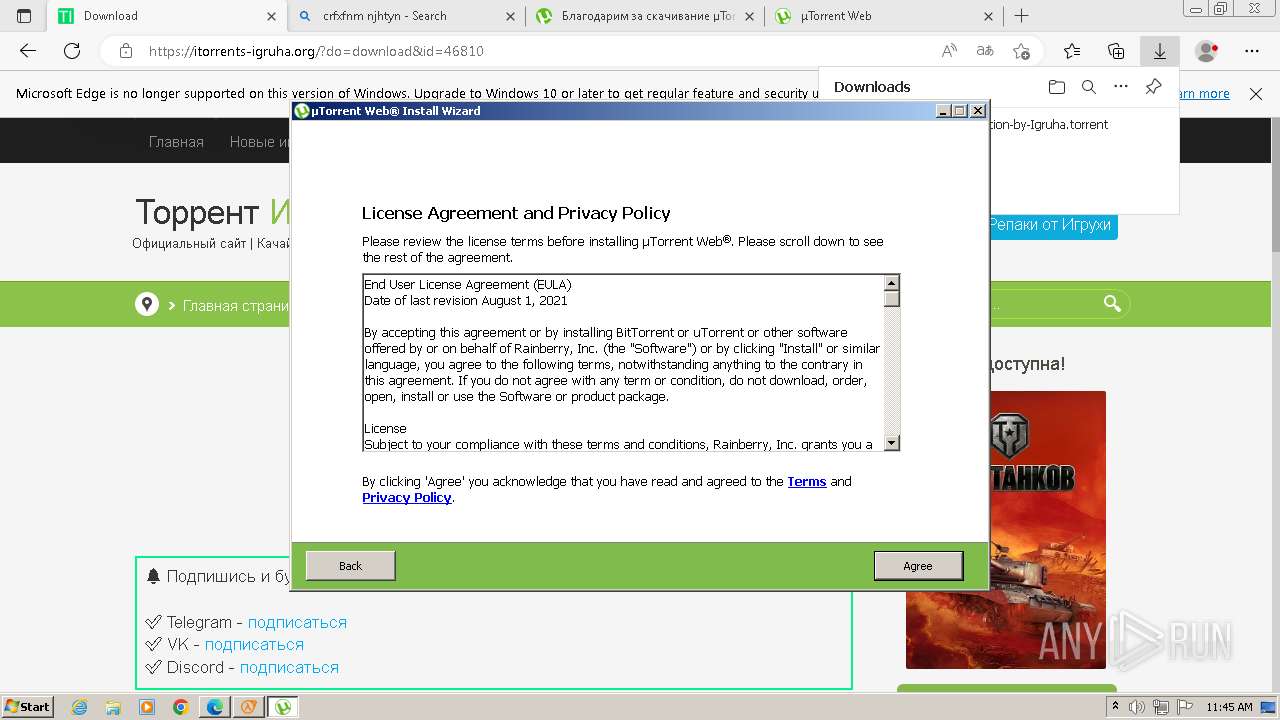Refresh the current page
1280x720 pixels.
point(72,51)
